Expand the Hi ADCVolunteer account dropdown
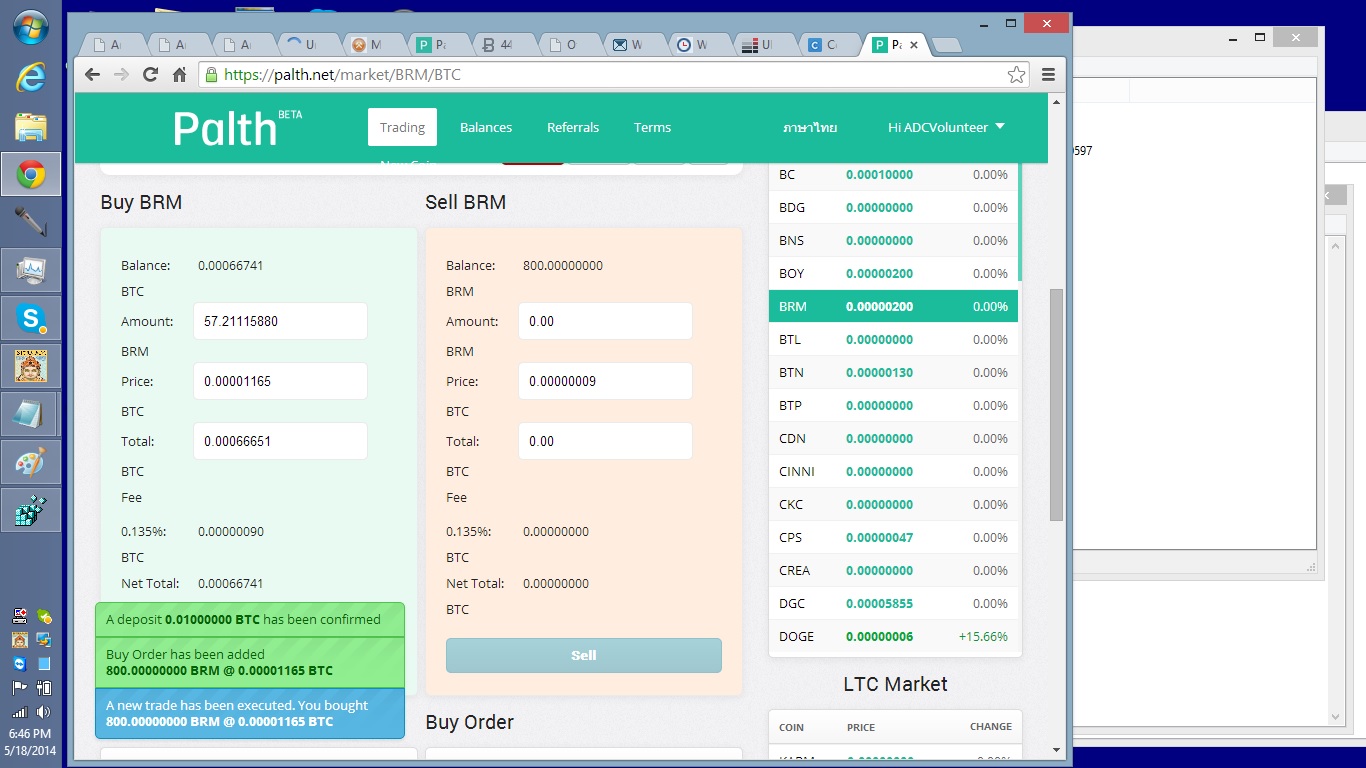The image size is (1366, 768). coord(946,127)
